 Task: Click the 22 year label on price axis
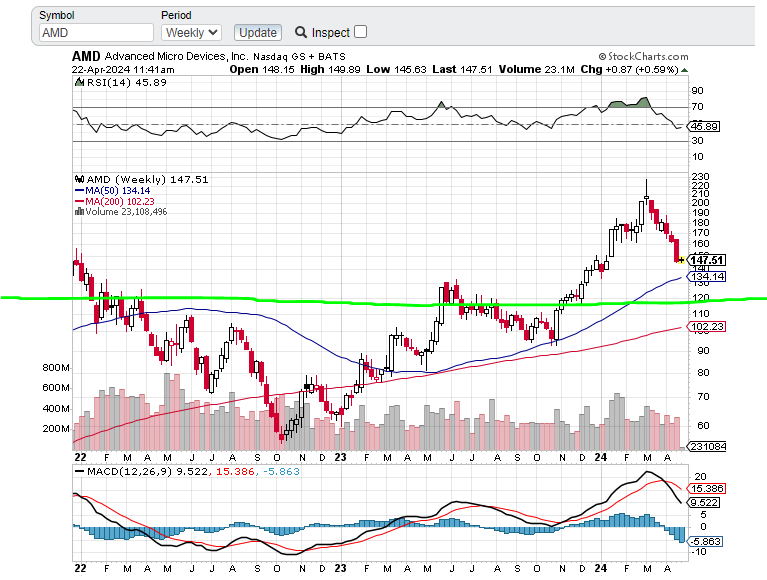[x=80, y=457]
